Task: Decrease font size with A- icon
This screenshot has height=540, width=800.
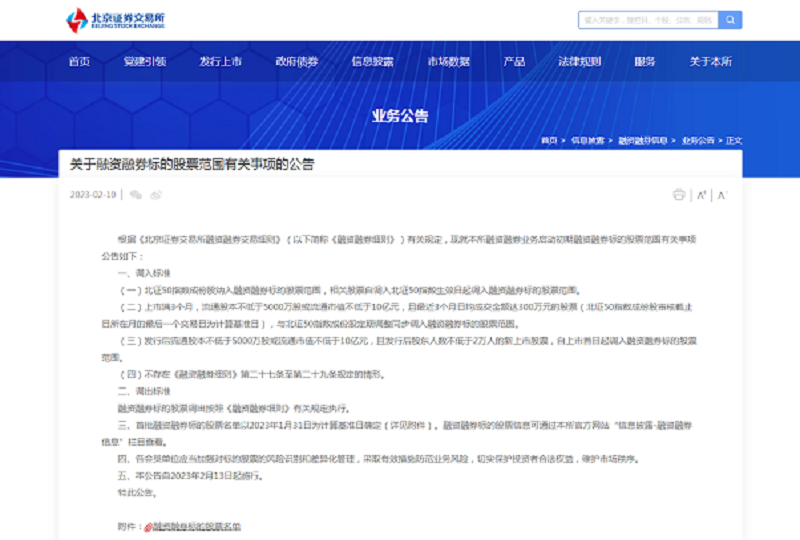Action: pos(722,194)
